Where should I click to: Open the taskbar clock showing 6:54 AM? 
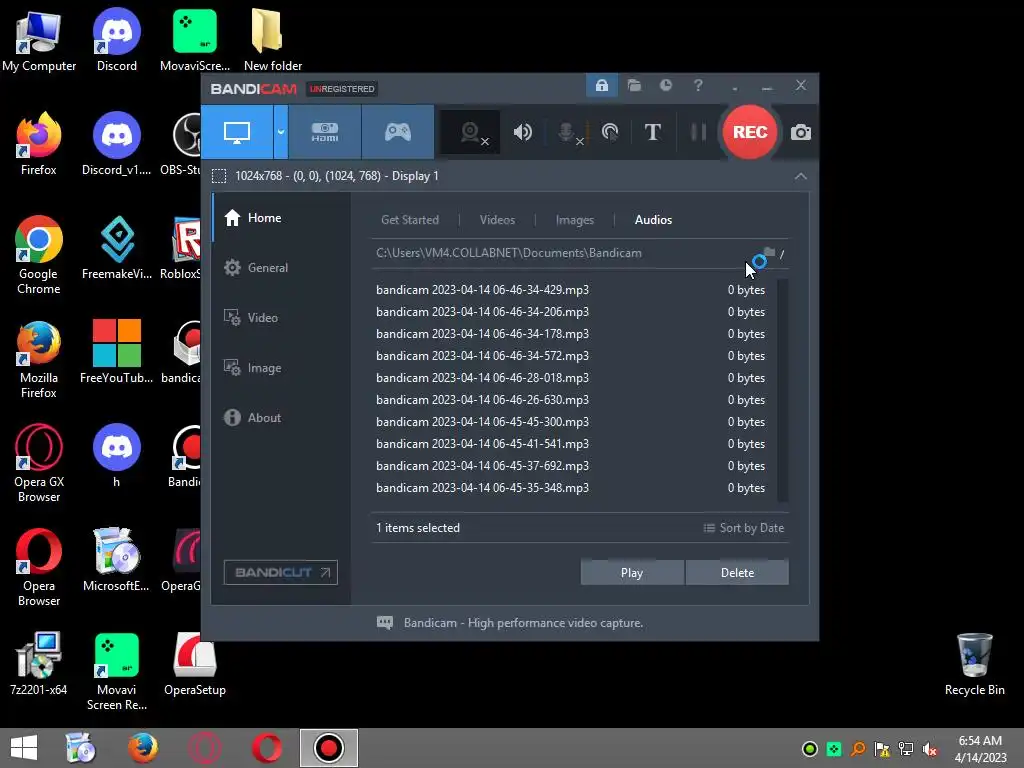click(980, 749)
